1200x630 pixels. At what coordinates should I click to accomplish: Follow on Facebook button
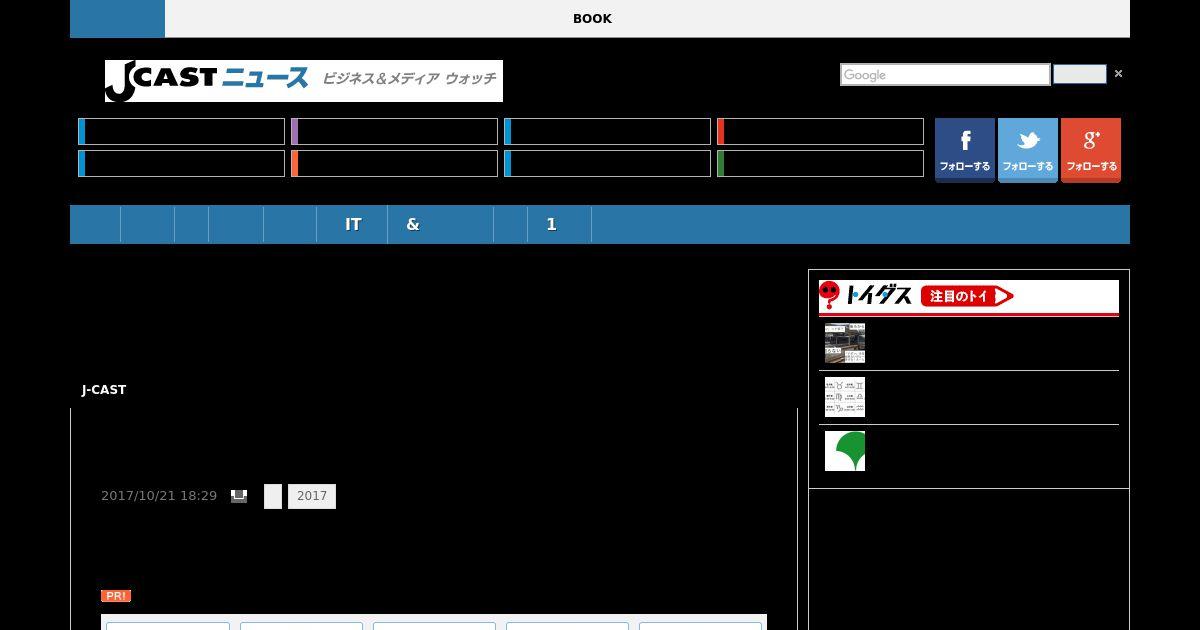coord(965,150)
